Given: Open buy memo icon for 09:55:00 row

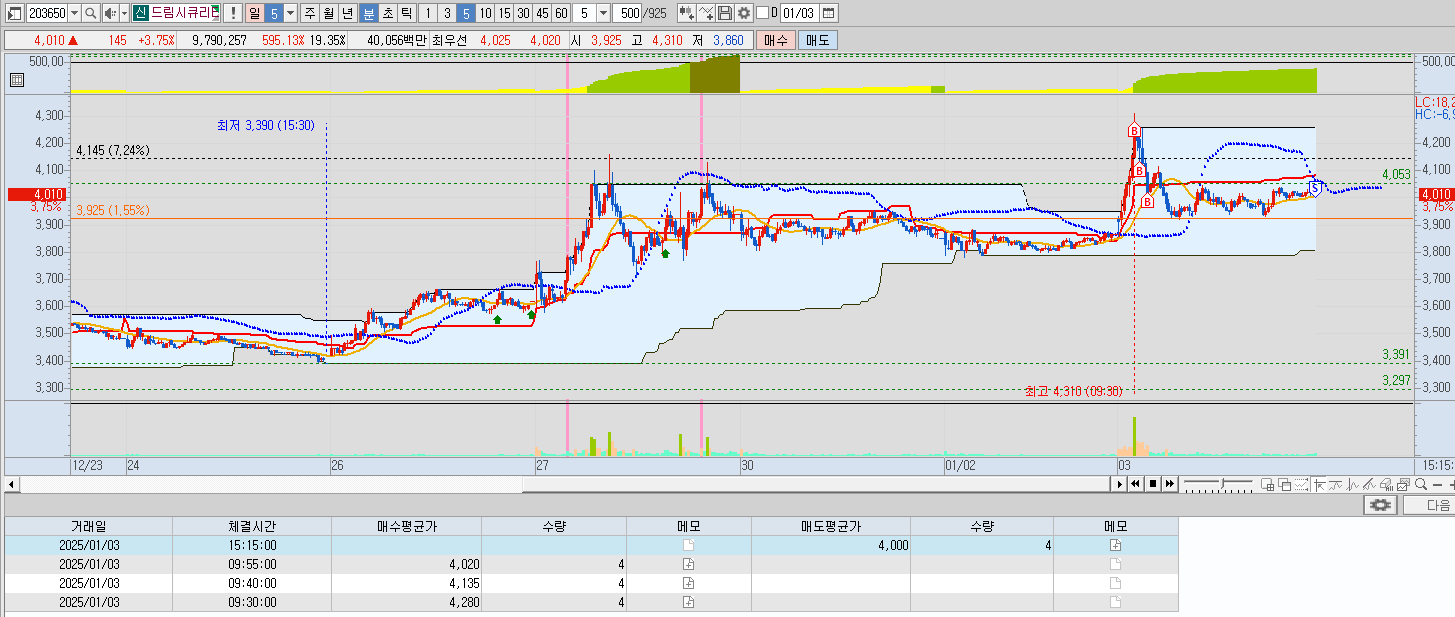Looking at the screenshot, I should [688, 564].
